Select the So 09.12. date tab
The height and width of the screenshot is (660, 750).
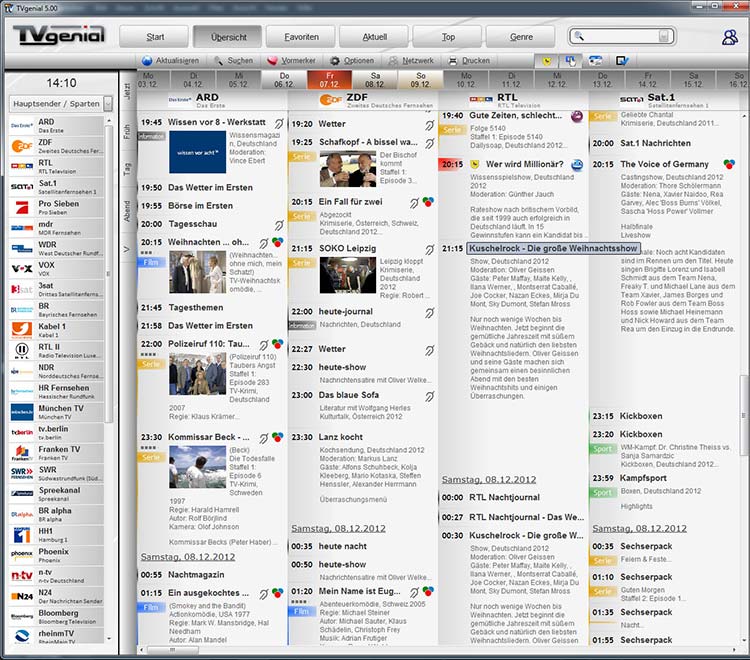(x=420, y=80)
